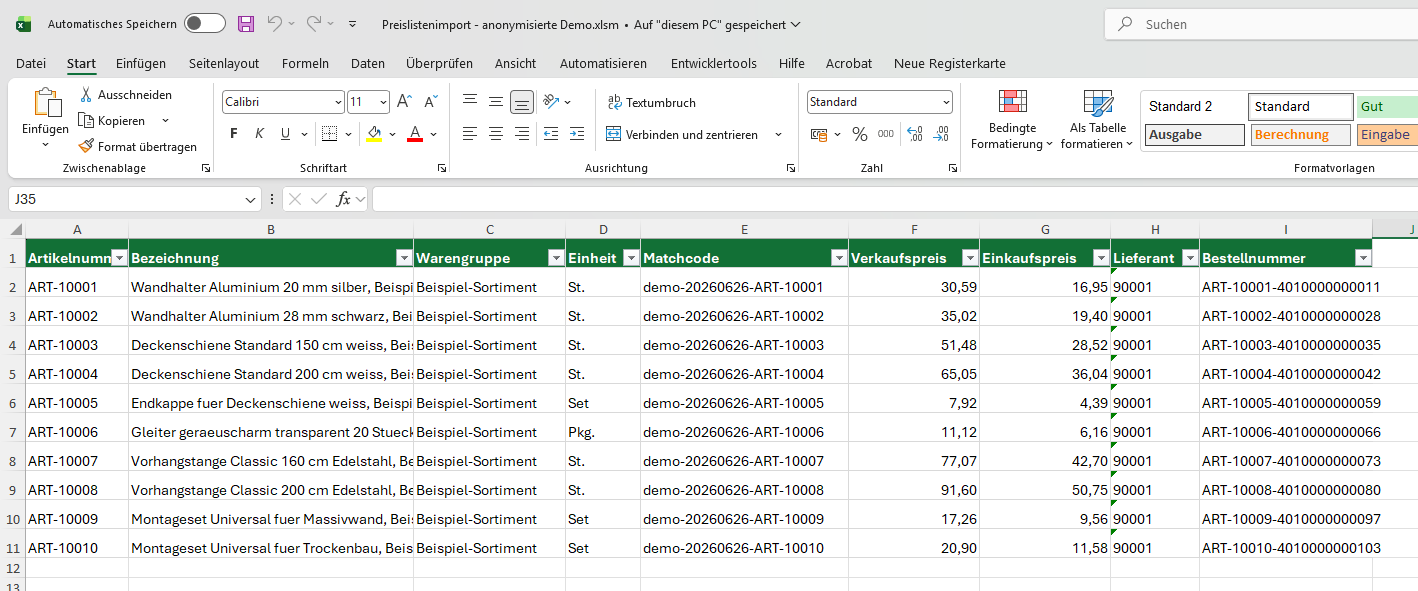
Task: Switch to the Einfügen tab
Action: (x=141, y=63)
